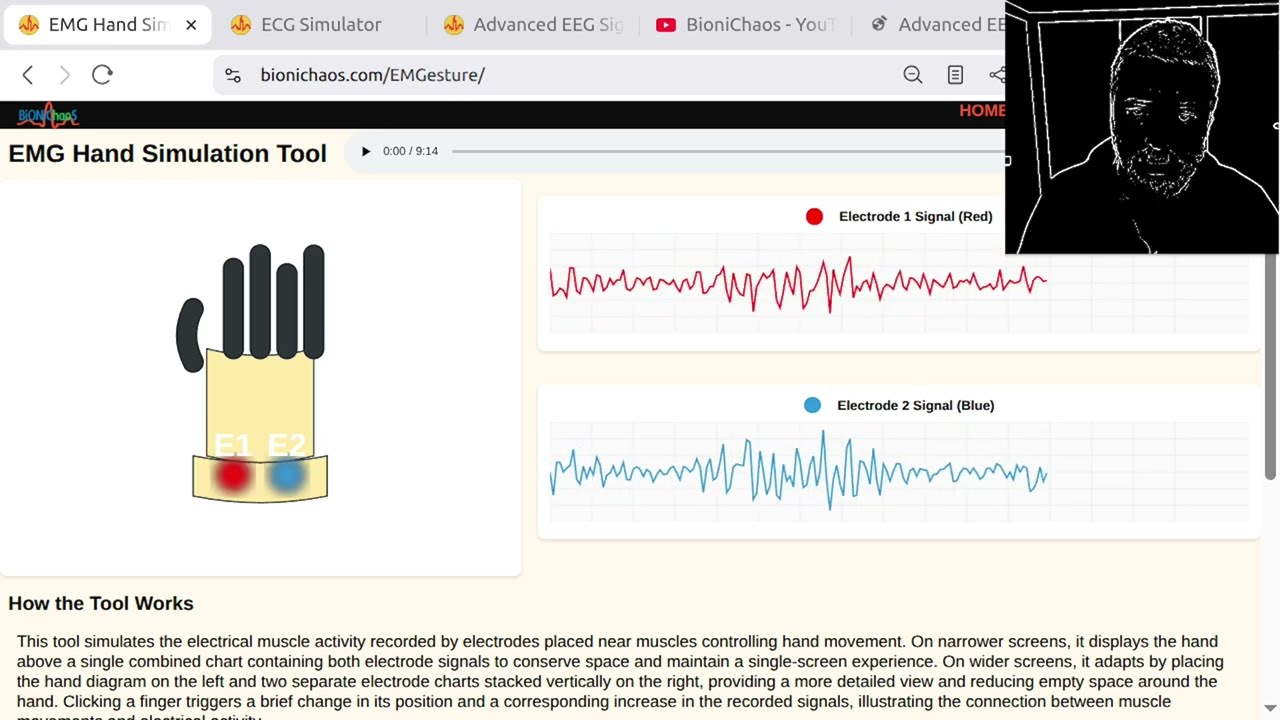Screen dimensions: 1280x720
Task: Reload the page with the refresh icon
Action: (102, 75)
